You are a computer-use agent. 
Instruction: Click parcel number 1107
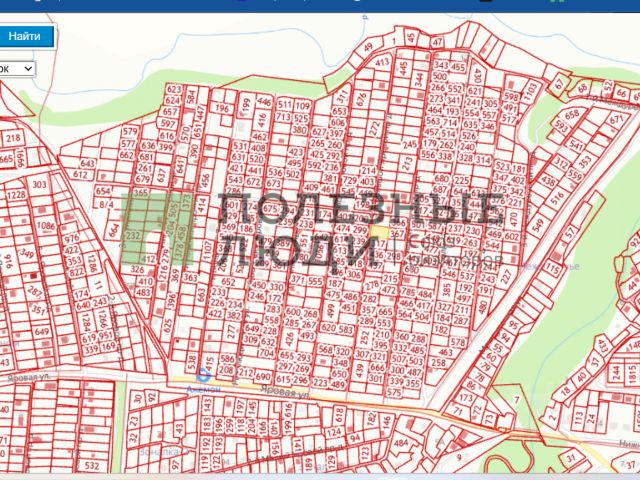pos(208,250)
